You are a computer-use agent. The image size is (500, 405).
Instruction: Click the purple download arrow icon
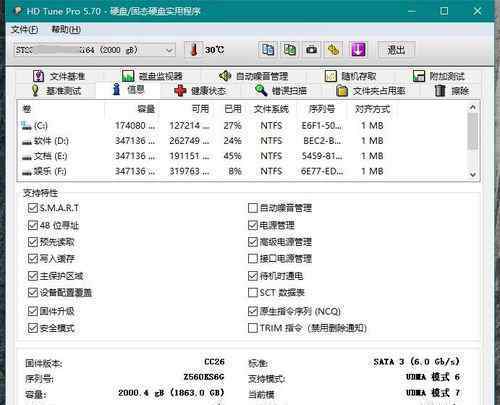pos(358,50)
